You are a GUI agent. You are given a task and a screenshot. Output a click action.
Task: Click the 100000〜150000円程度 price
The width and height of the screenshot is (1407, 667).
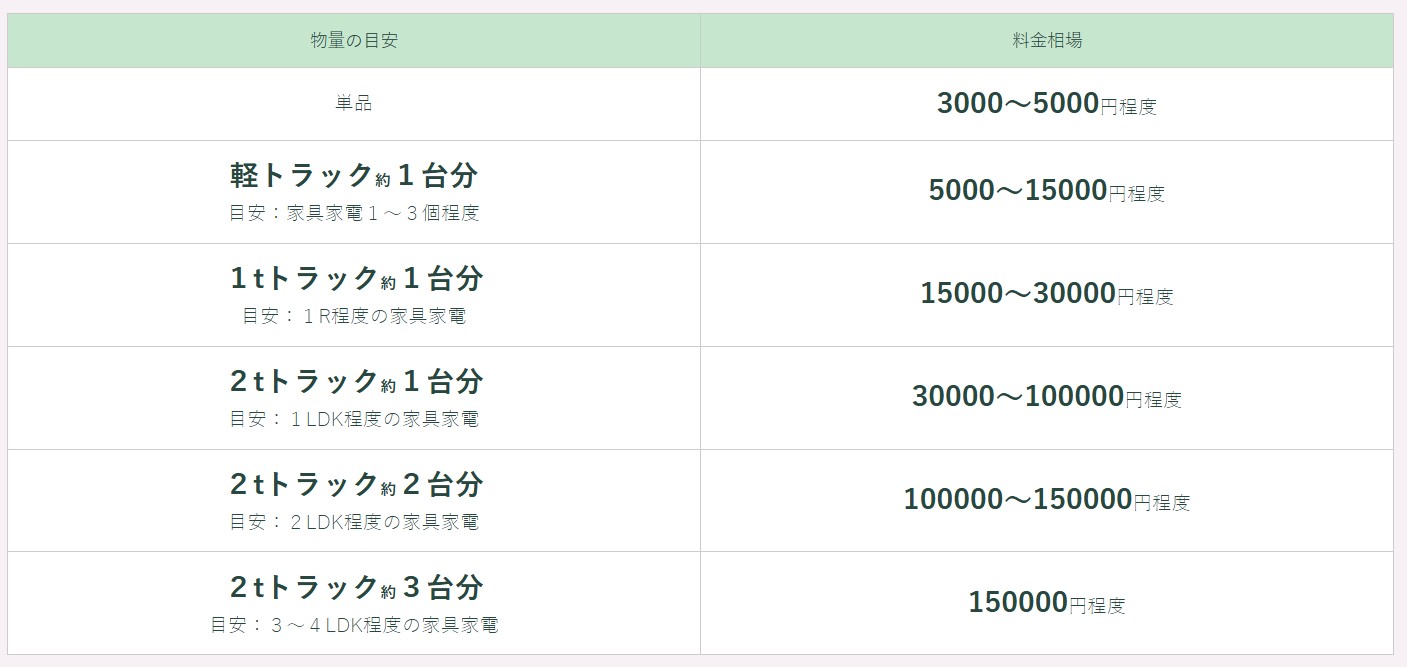tap(1046, 500)
